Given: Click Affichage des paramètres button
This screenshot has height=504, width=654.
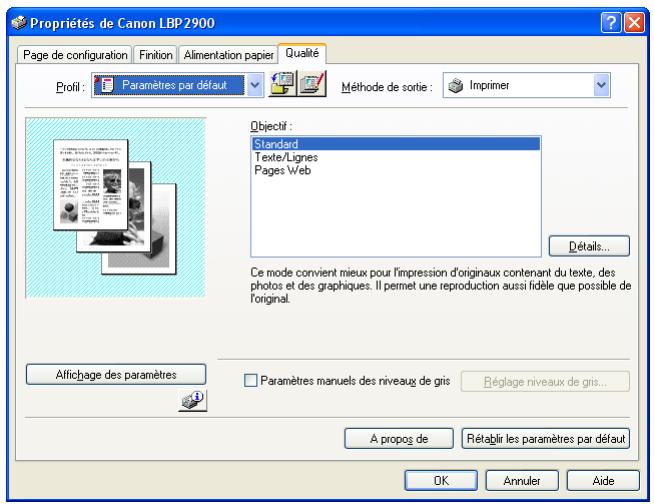Looking at the screenshot, I should [116, 375].
